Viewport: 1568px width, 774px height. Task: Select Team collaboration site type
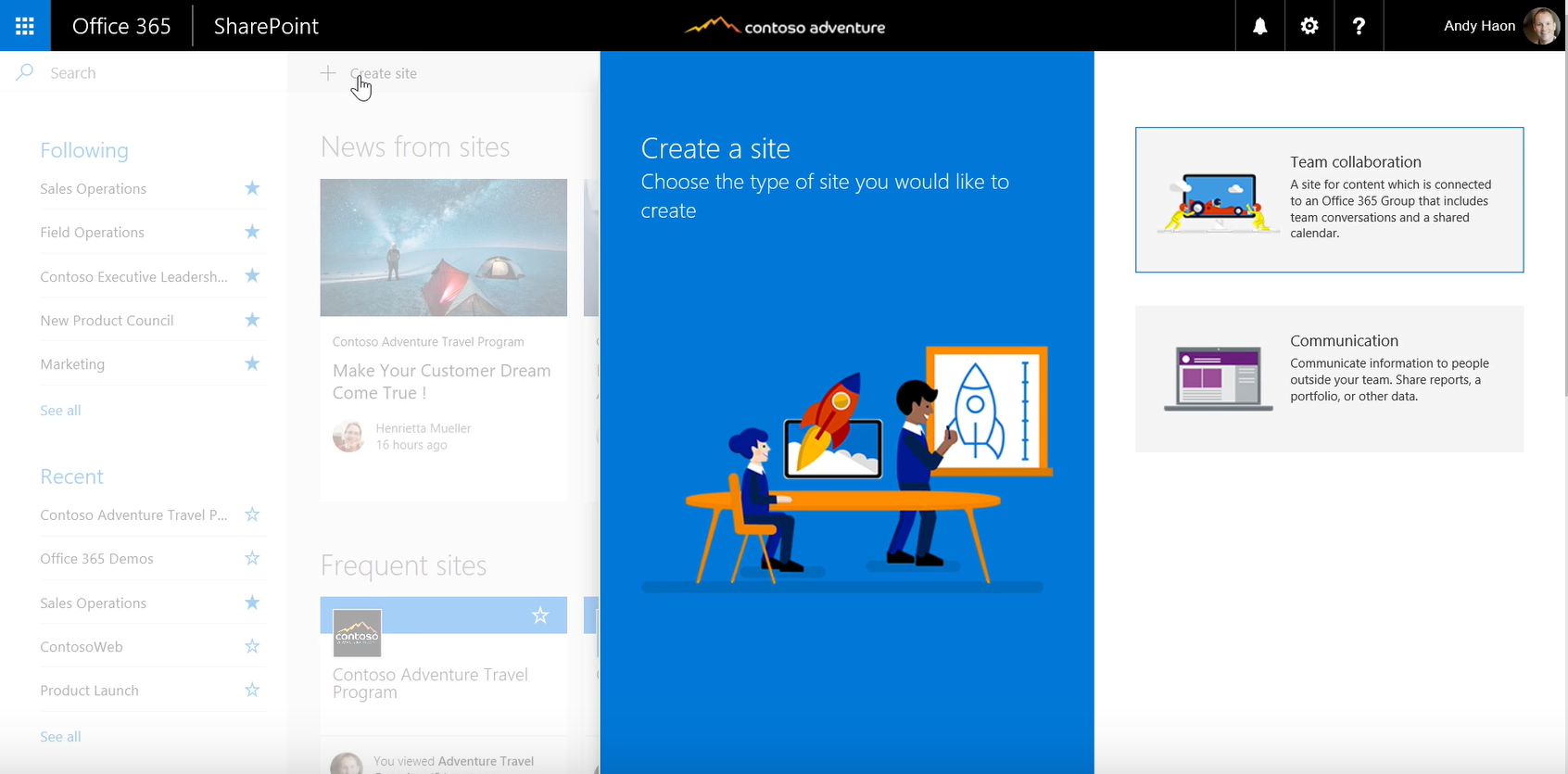pyautogui.click(x=1329, y=199)
